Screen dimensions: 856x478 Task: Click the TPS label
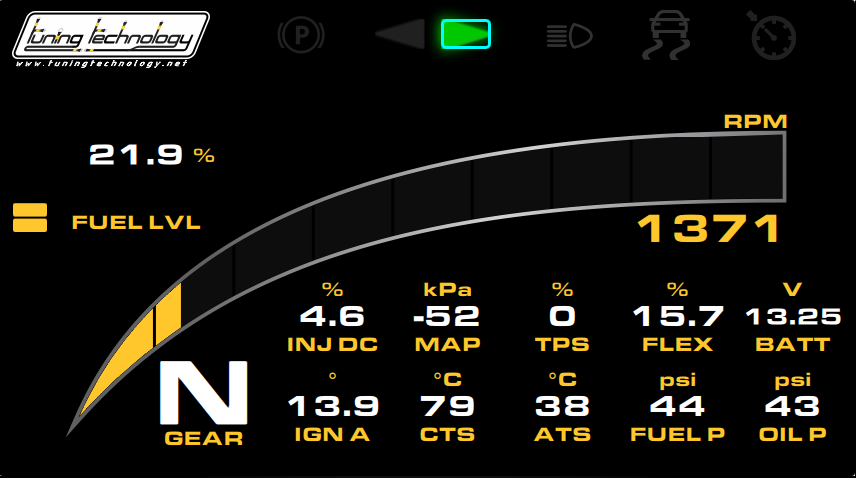pyautogui.click(x=562, y=344)
